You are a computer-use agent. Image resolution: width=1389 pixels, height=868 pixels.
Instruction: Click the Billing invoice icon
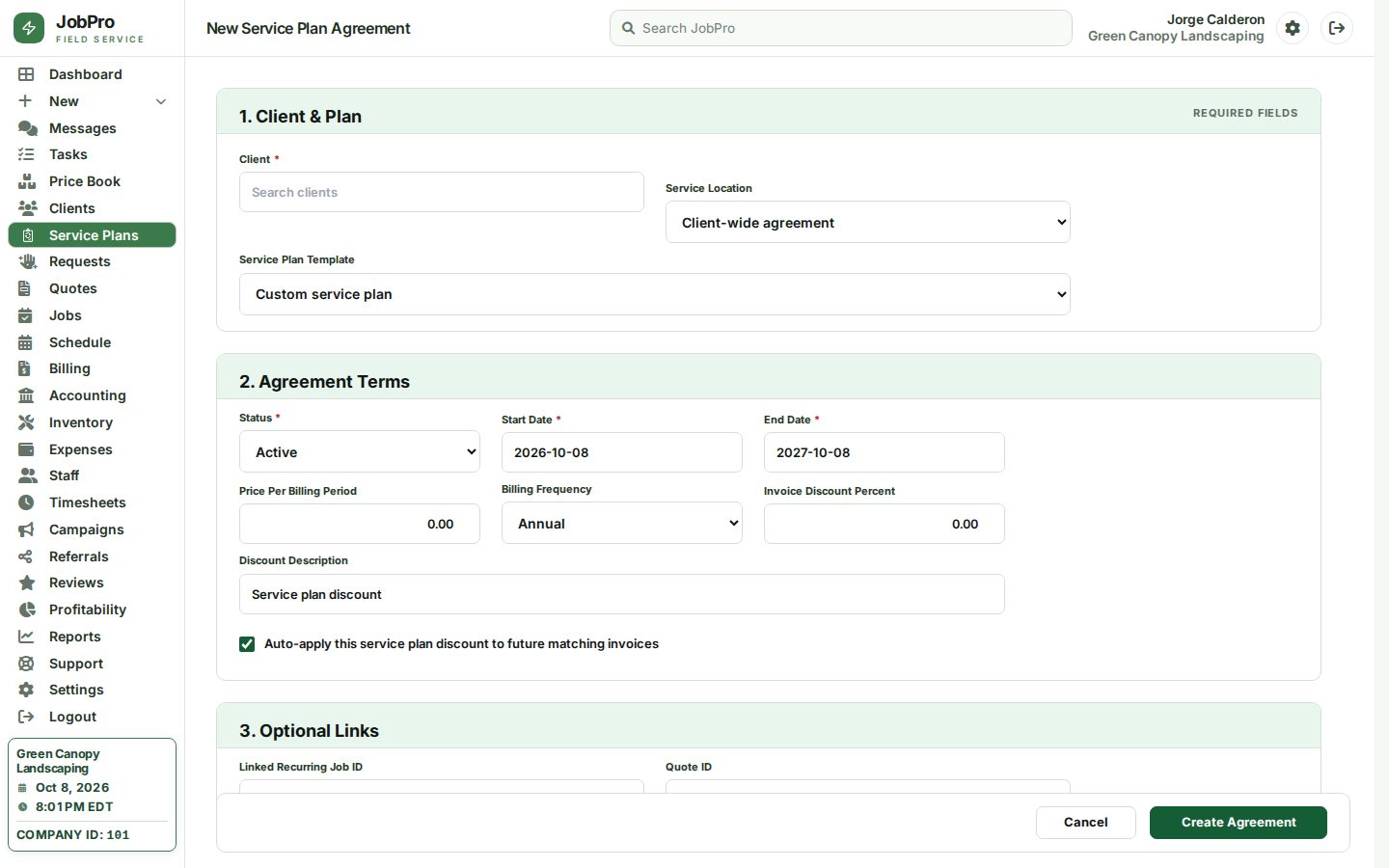[x=25, y=368]
